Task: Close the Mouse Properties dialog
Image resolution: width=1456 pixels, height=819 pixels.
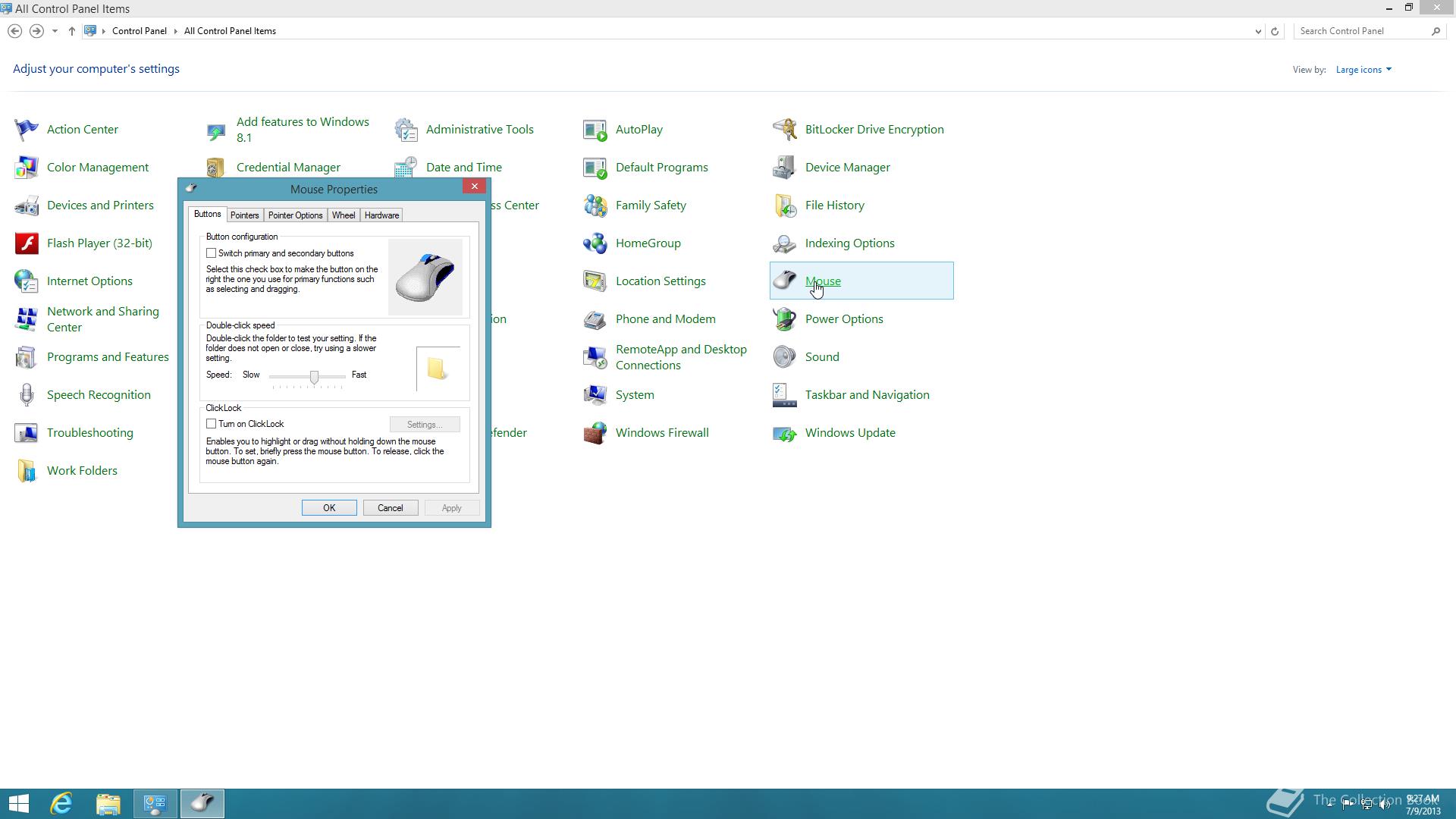Action: click(x=475, y=187)
